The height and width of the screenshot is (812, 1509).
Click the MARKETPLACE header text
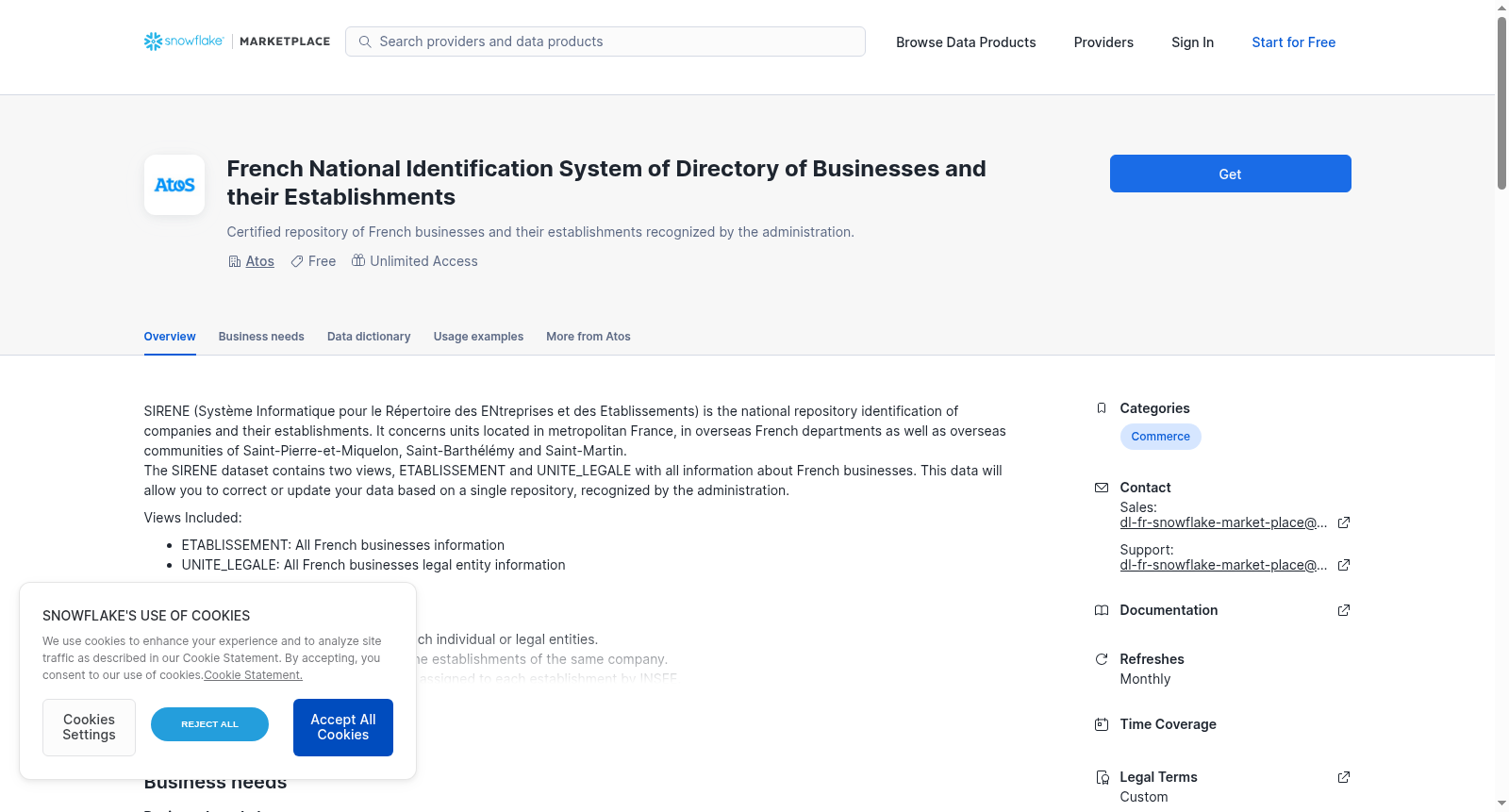[285, 41]
